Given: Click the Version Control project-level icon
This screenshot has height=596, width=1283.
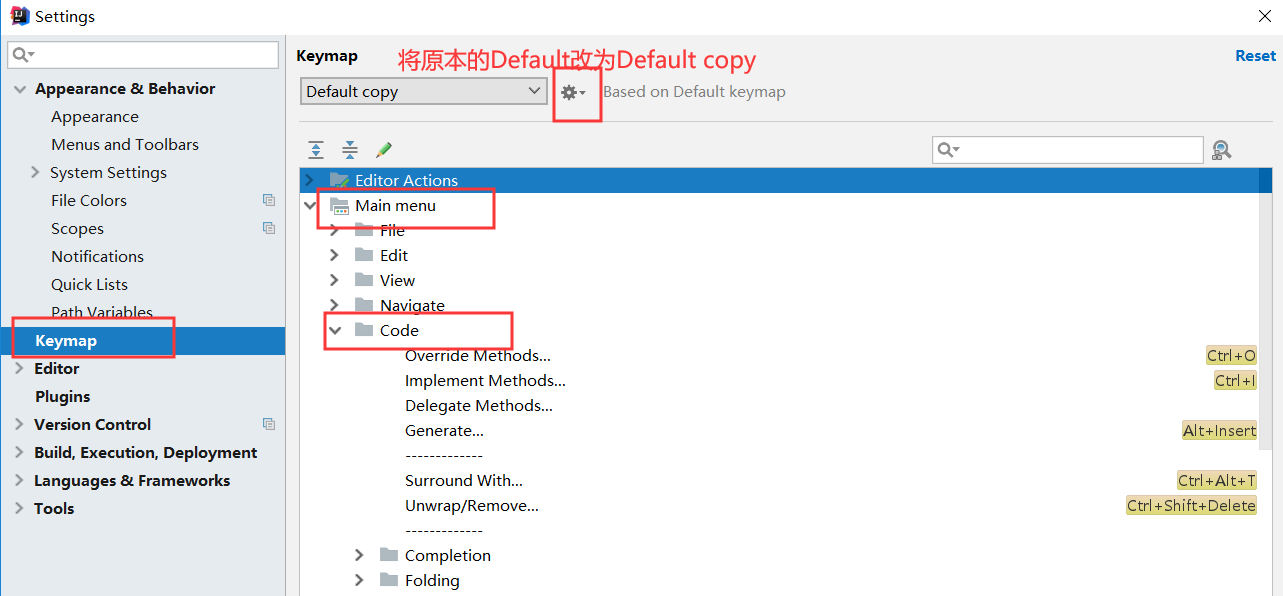Looking at the screenshot, I should [268, 424].
